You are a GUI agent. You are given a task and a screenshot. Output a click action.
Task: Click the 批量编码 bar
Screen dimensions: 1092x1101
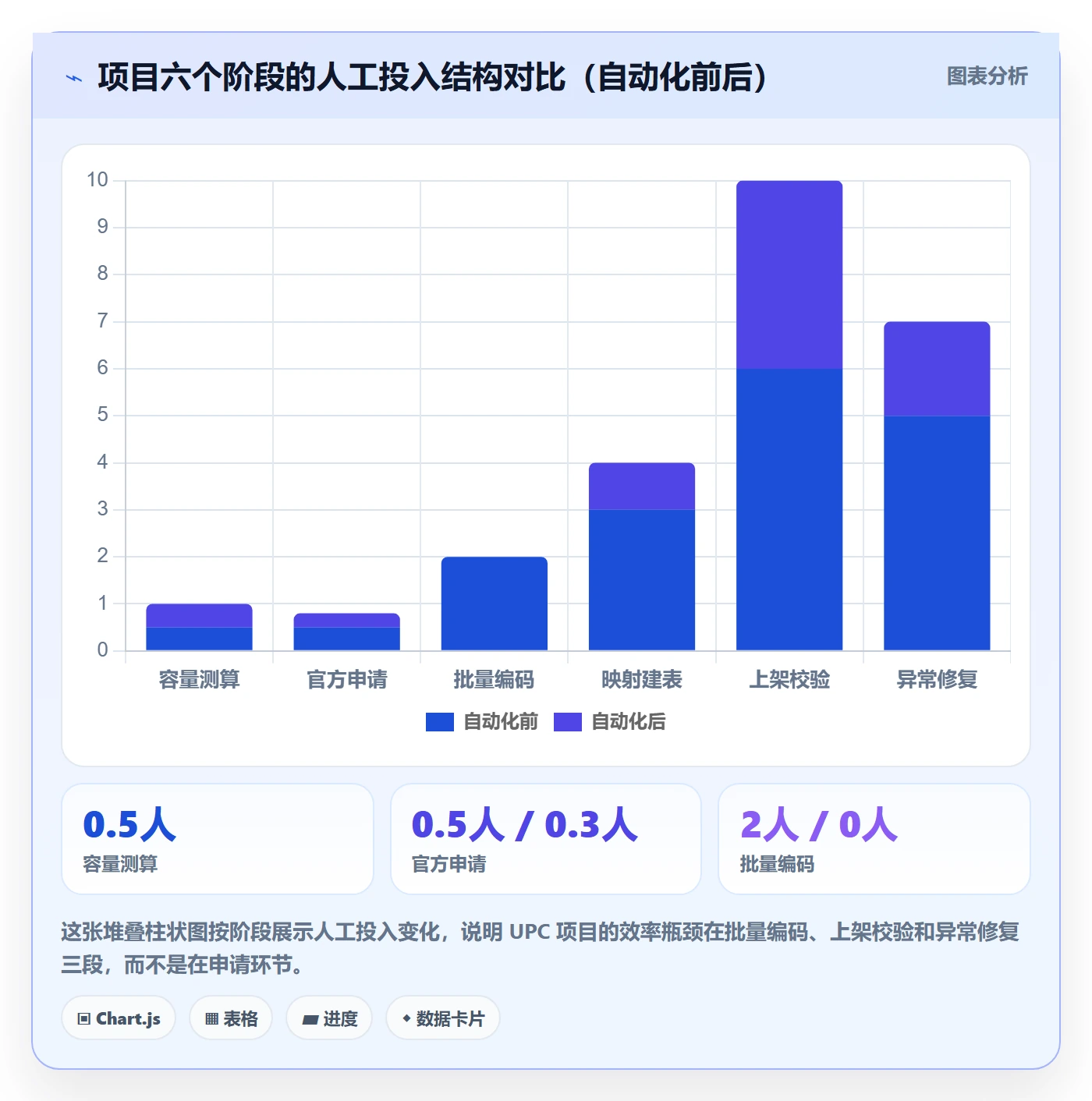click(x=495, y=604)
